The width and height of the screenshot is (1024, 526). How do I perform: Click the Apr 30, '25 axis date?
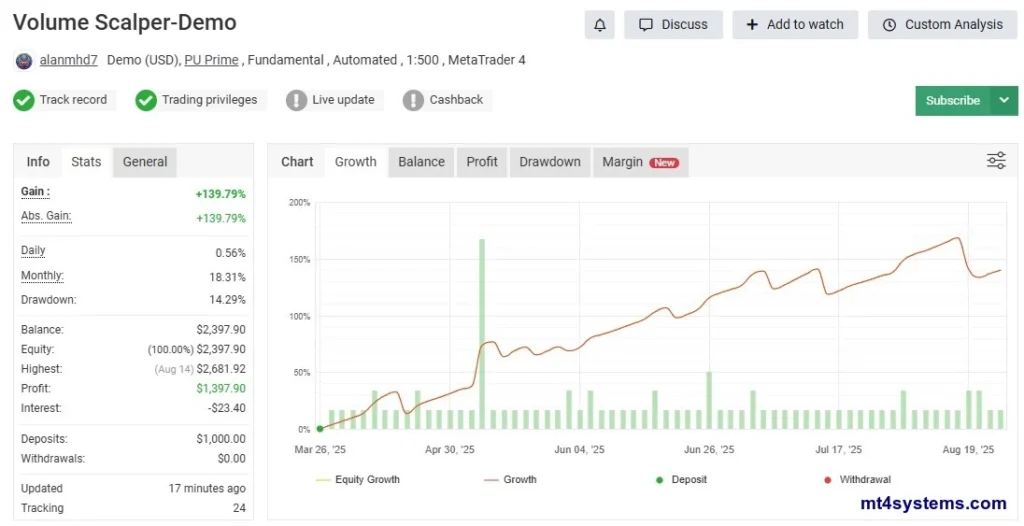[x=449, y=450]
